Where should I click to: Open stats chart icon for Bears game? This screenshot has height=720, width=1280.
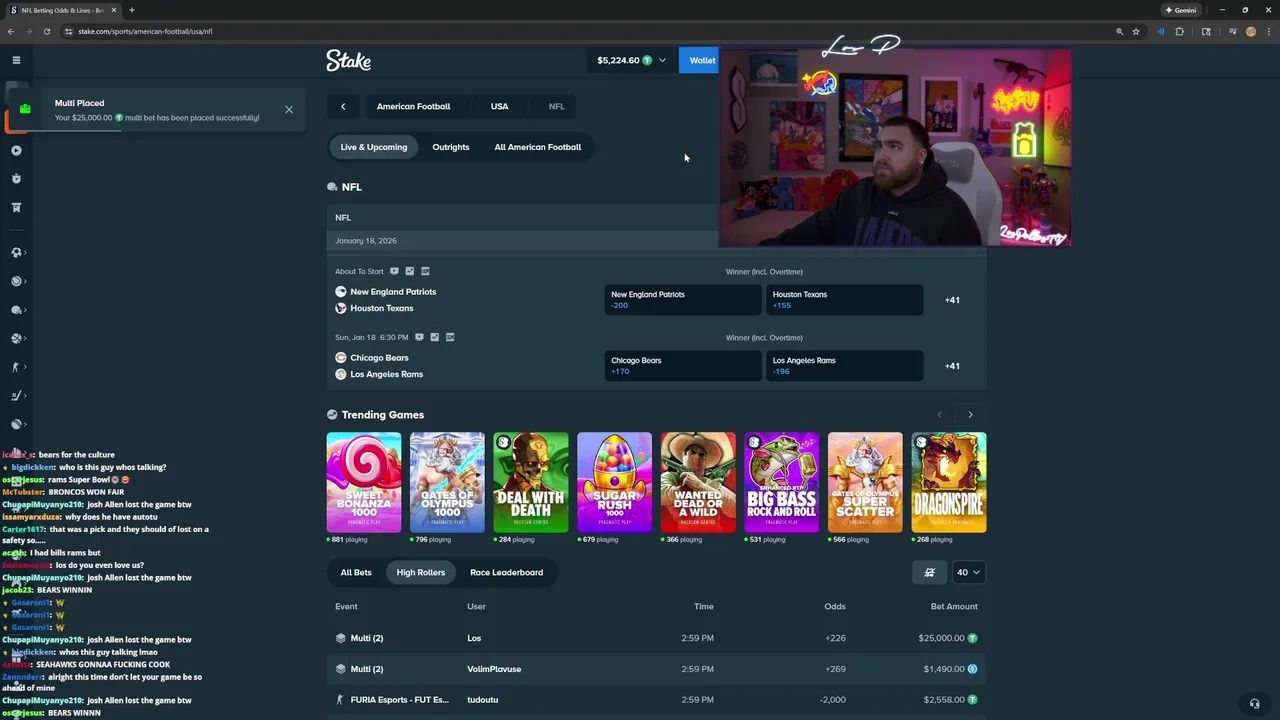tap(434, 337)
